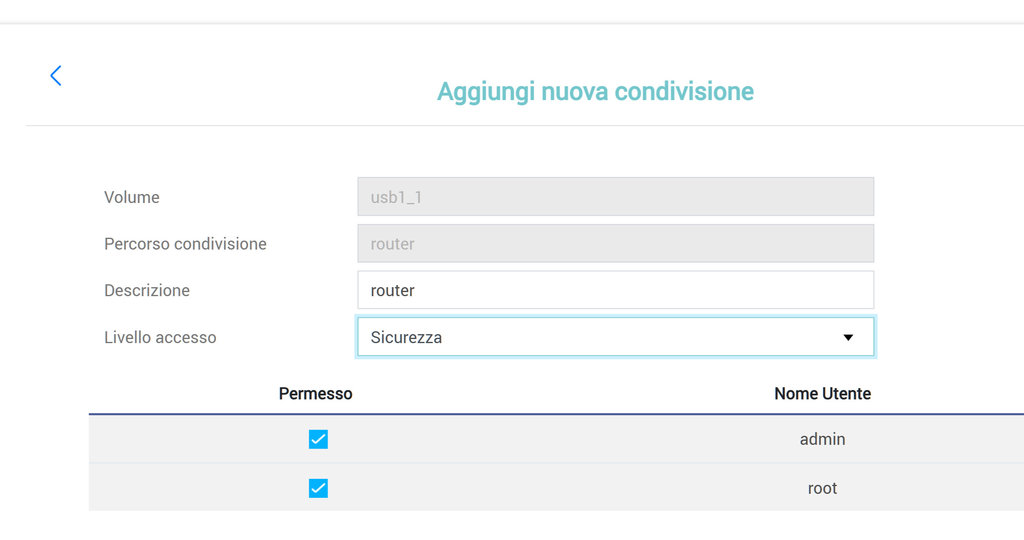This screenshot has width=1024, height=540.
Task: Click the Livello accesso label
Action: coord(160,338)
